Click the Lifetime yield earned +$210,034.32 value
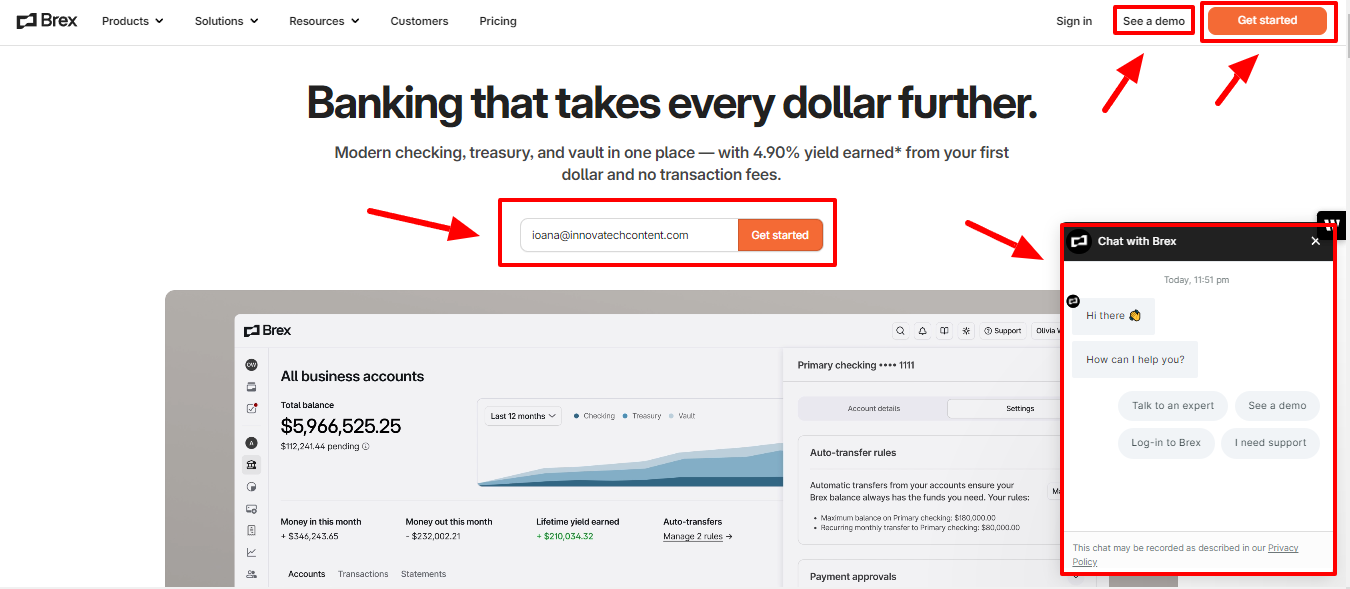 pyautogui.click(x=565, y=536)
